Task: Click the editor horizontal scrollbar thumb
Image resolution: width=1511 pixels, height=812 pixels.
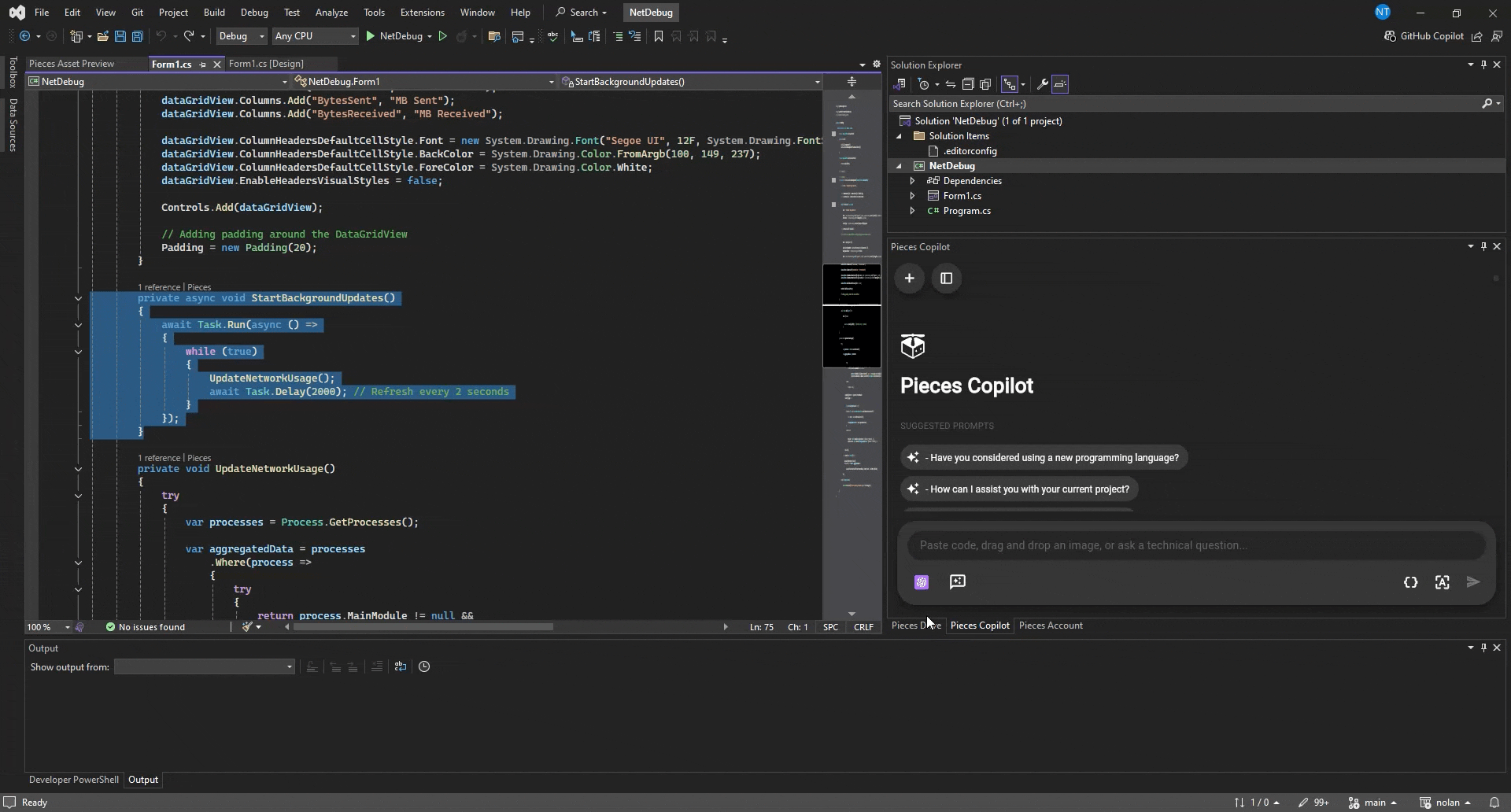Action: [423, 627]
